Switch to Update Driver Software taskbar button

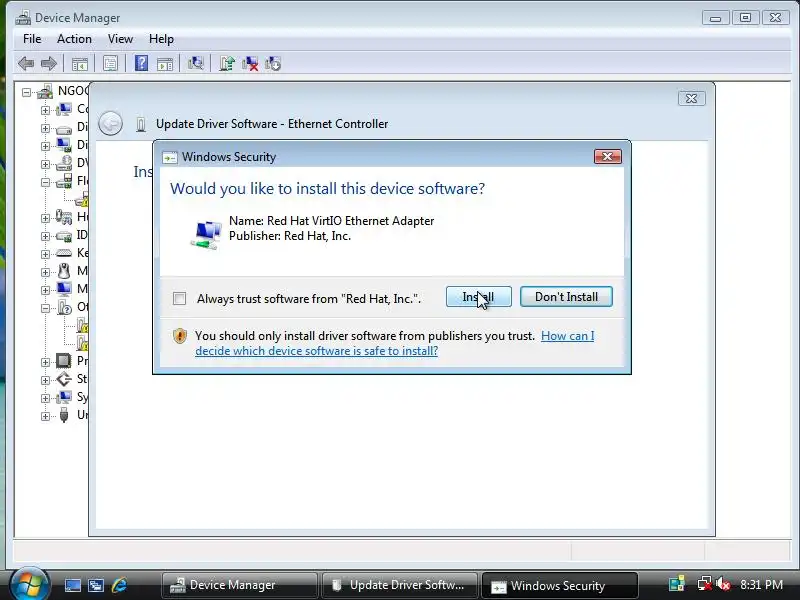(x=400, y=585)
